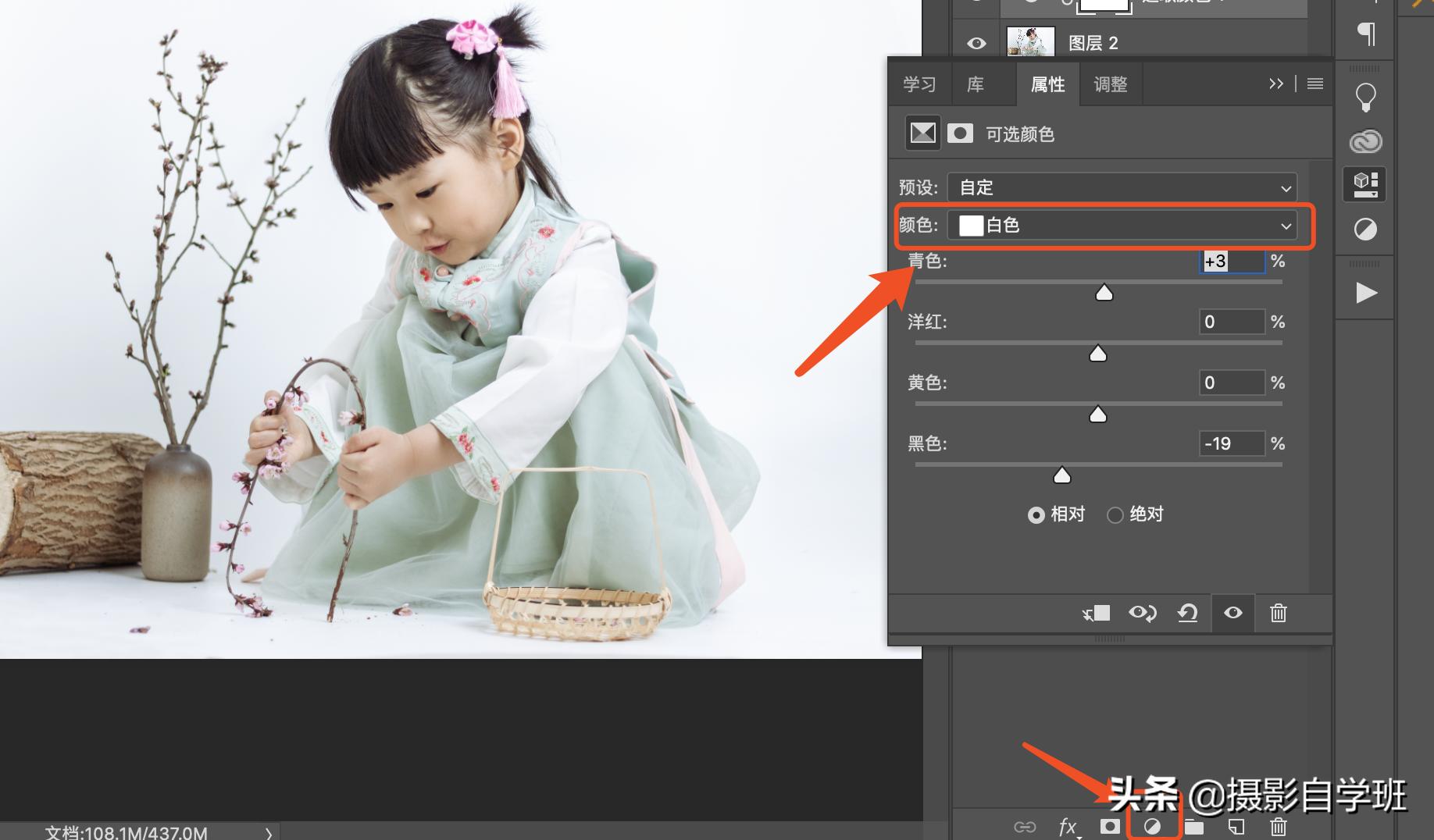The width and height of the screenshot is (1434, 840).
Task: Reset adjustment to defaults icon
Action: click(x=1187, y=614)
